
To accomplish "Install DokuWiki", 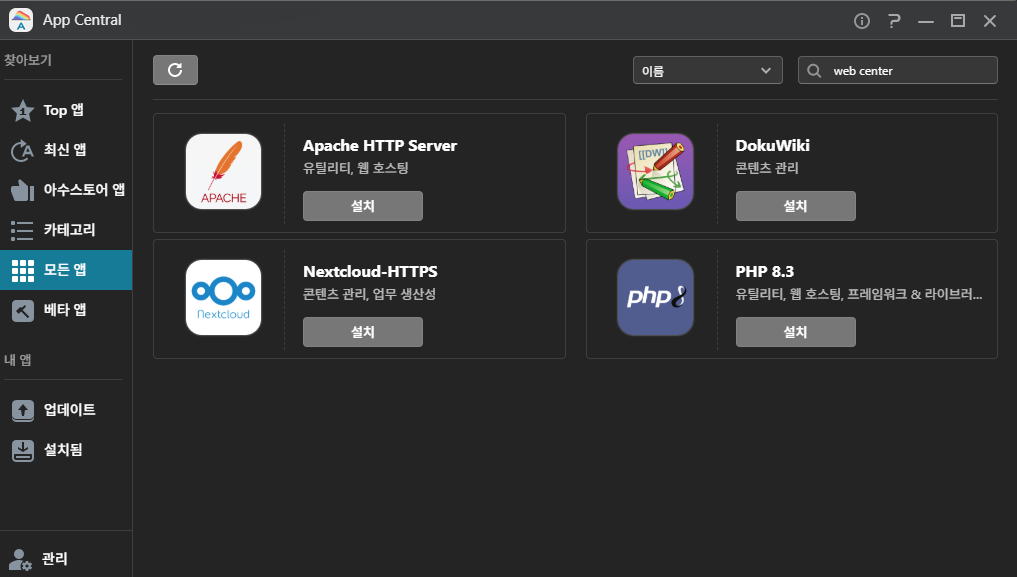I will click(x=796, y=206).
